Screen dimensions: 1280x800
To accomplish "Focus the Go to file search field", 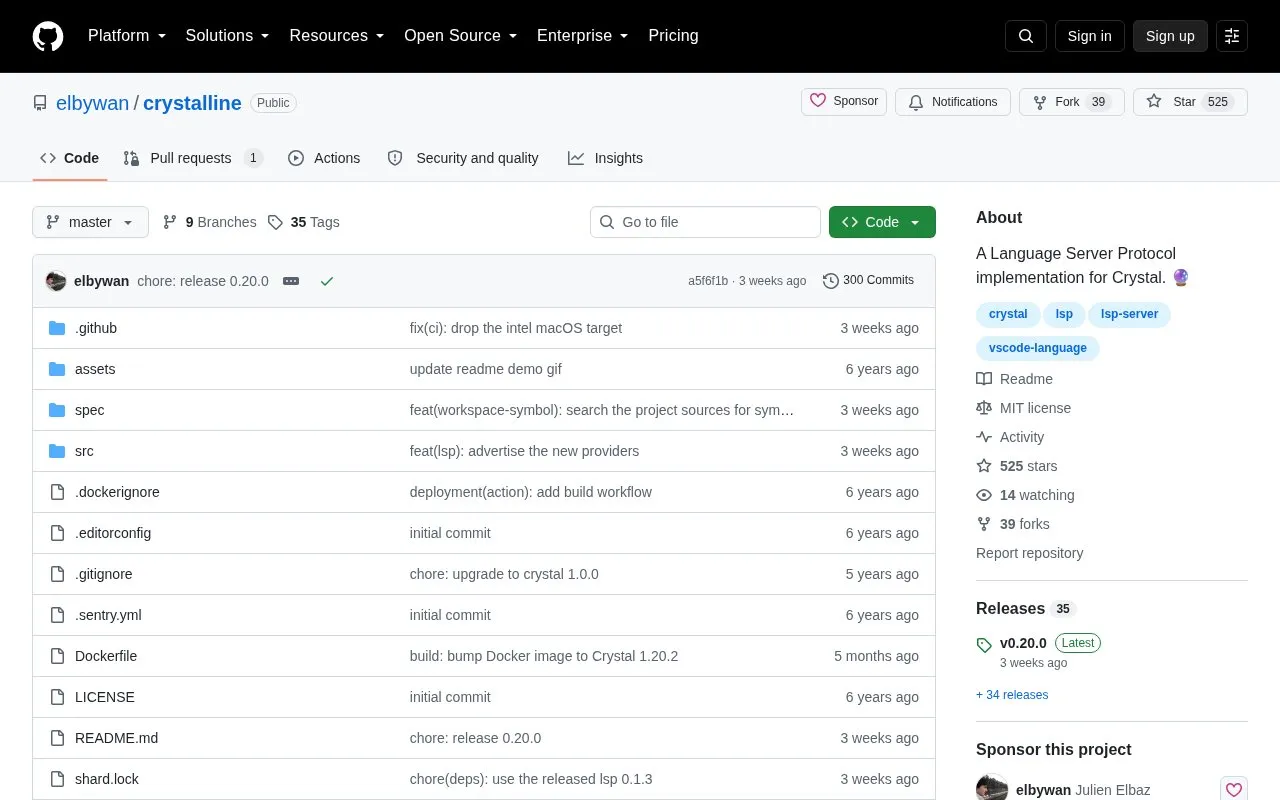I will pyautogui.click(x=705, y=222).
